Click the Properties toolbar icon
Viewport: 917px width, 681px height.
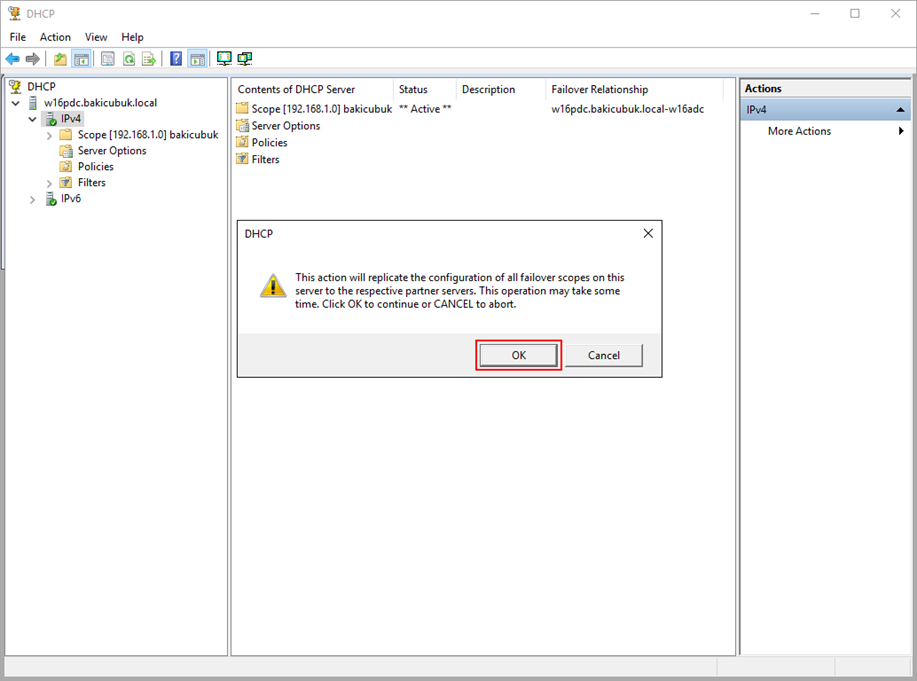(108, 59)
